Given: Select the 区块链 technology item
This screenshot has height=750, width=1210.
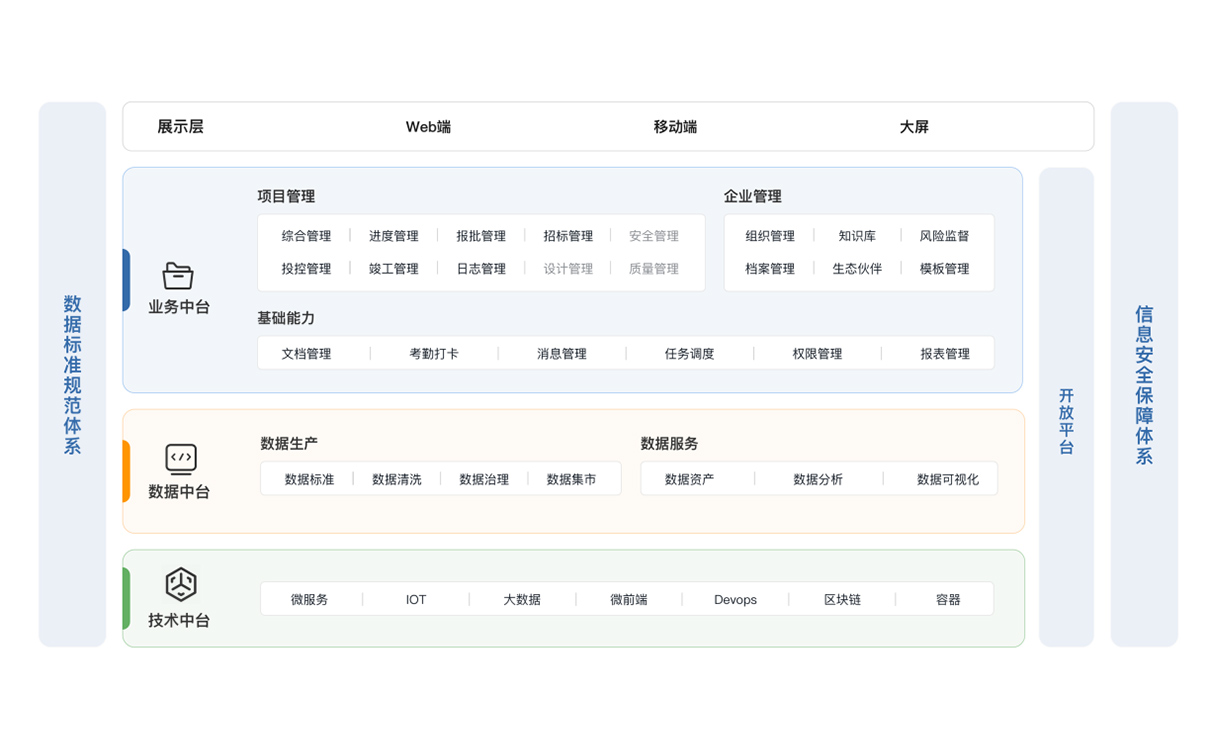Looking at the screenshot, I should [x=842, y=600].
